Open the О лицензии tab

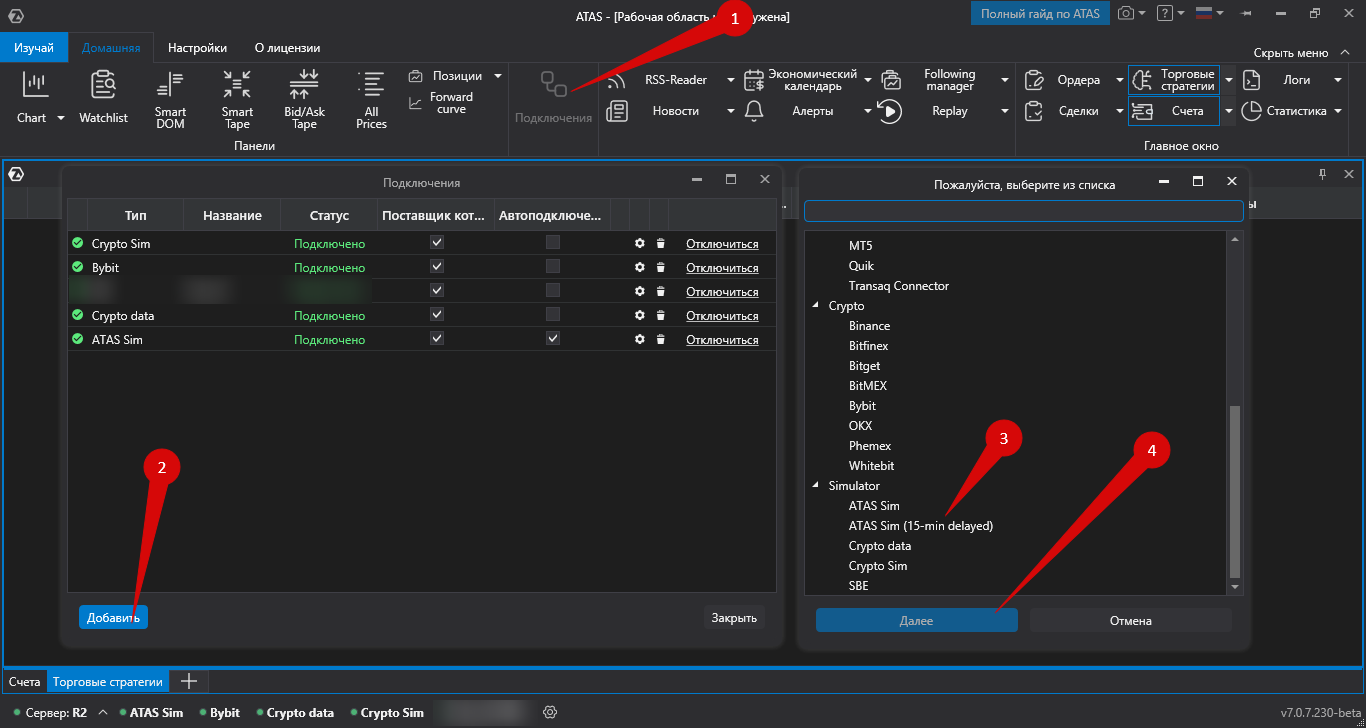pos(288,47)
